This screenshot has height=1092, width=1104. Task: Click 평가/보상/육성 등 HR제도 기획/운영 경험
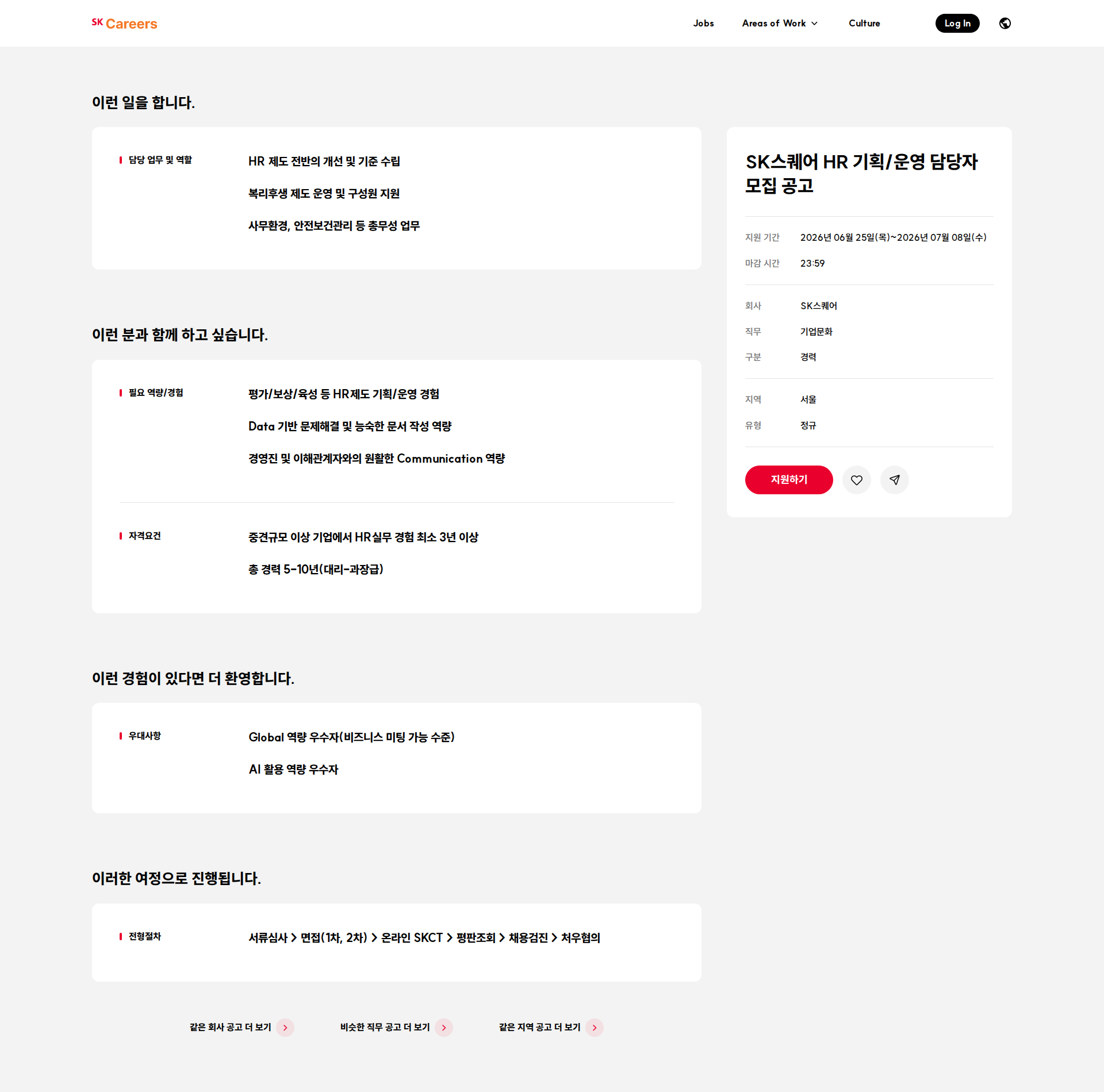(344, 394)
